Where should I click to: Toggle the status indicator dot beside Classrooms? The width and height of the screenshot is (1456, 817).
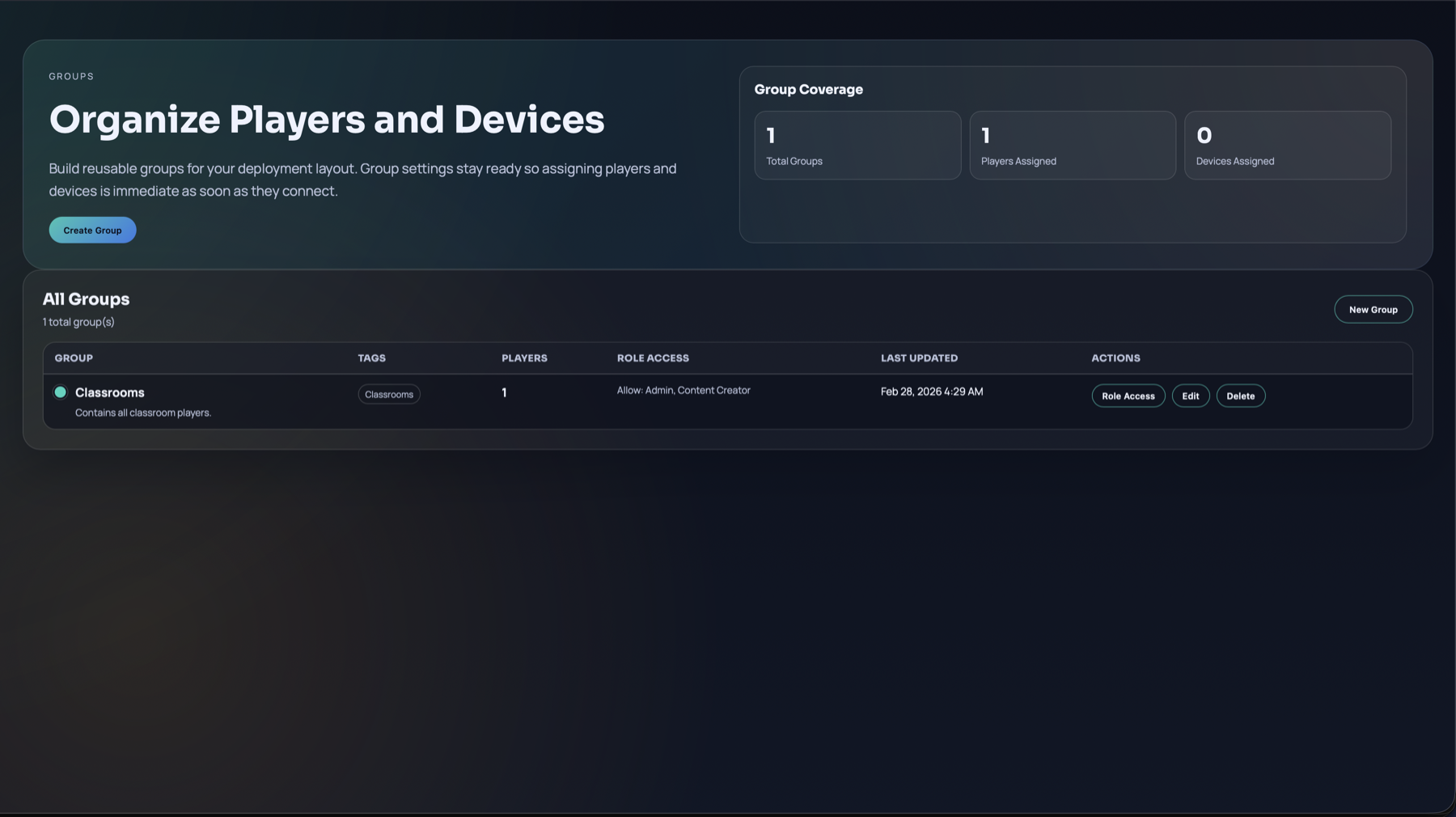point(61,392)
